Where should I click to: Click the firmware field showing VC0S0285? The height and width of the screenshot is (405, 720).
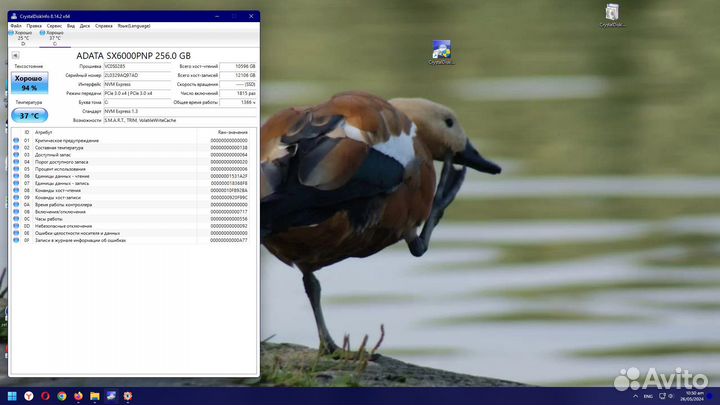click(x=139, y=66)
